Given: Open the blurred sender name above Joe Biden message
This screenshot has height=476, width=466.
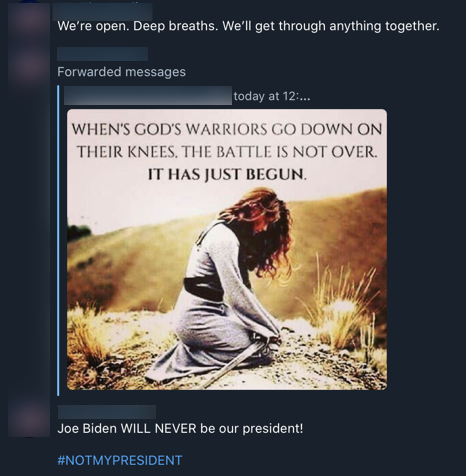Looking at the screenshot, I should pyautogui.click(x=107, y=412).
